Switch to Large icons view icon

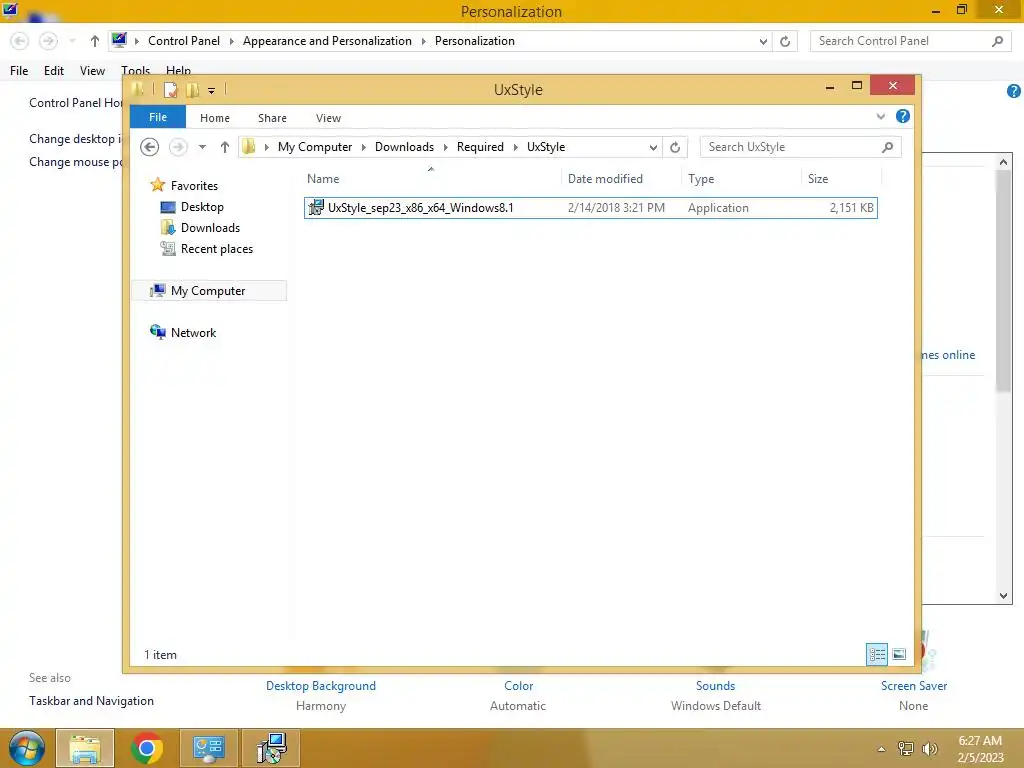[x=899, y=654]
